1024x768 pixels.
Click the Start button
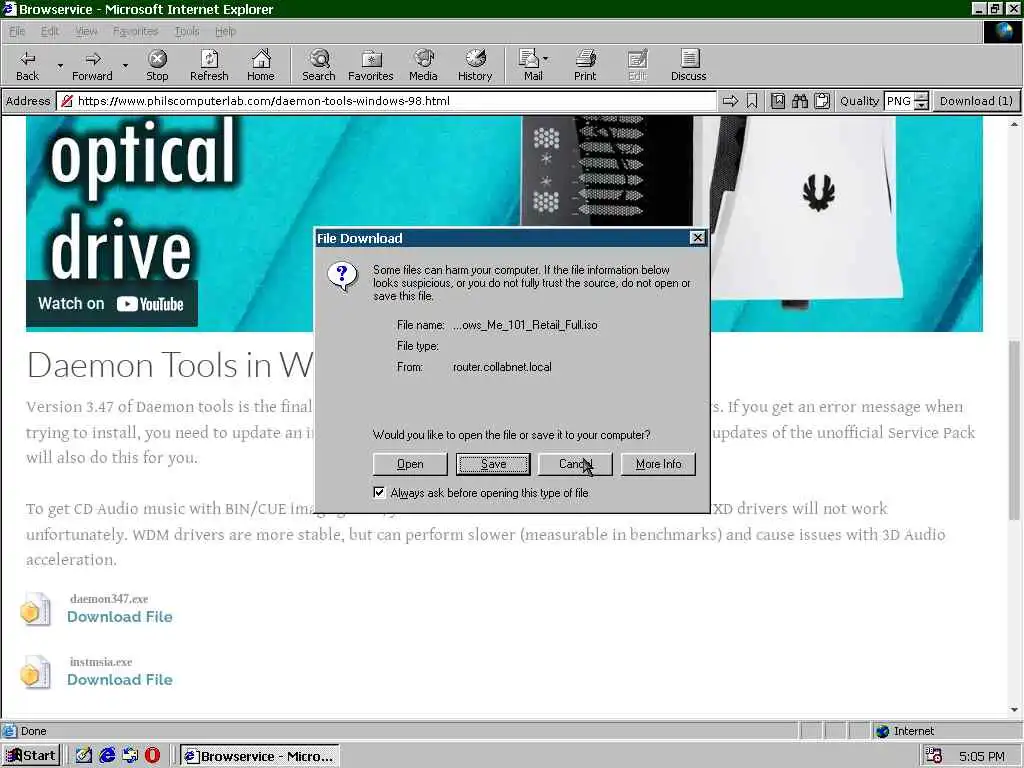click(31, 756)
